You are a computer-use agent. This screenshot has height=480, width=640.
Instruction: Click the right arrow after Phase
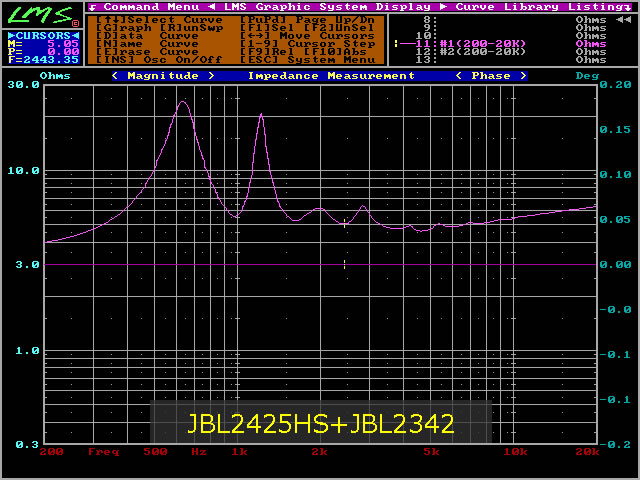click(x=523, y=76)
